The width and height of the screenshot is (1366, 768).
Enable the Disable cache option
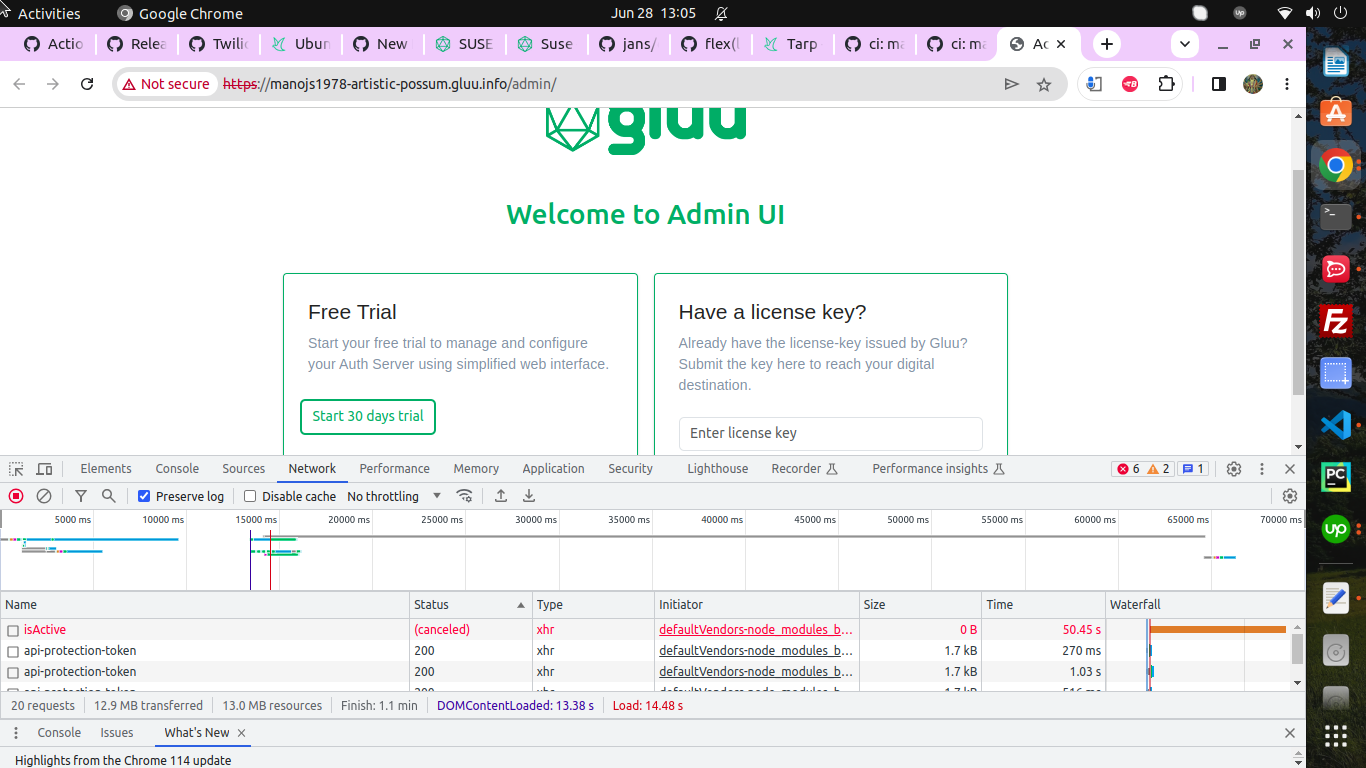249,495
